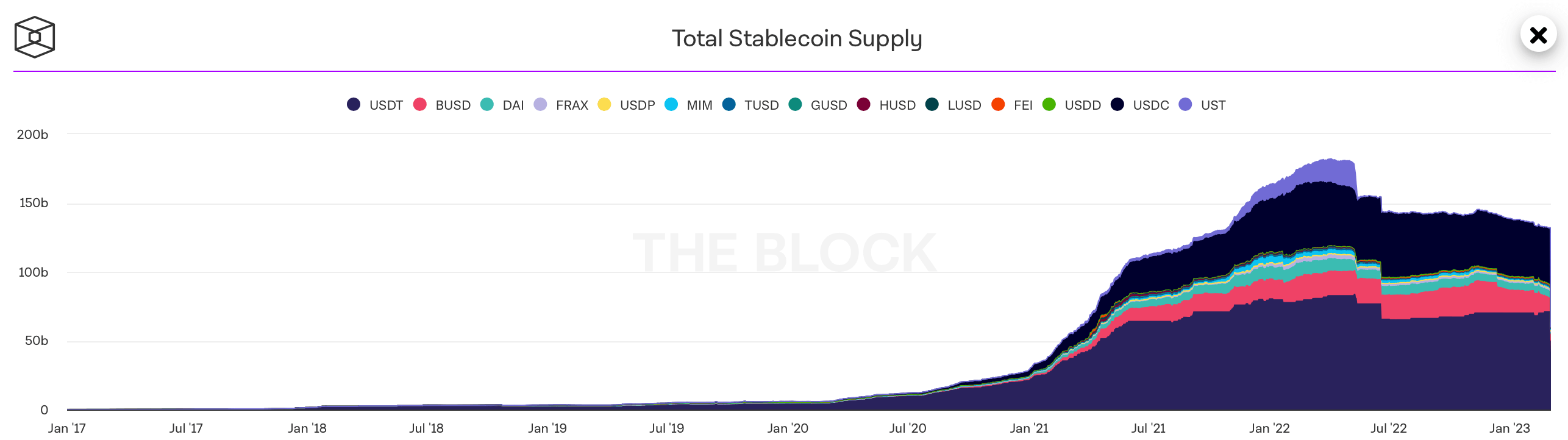Click the UST peak area on chart
The width and height of the screenshot is (1568, 440).
tap(1329, 169)
